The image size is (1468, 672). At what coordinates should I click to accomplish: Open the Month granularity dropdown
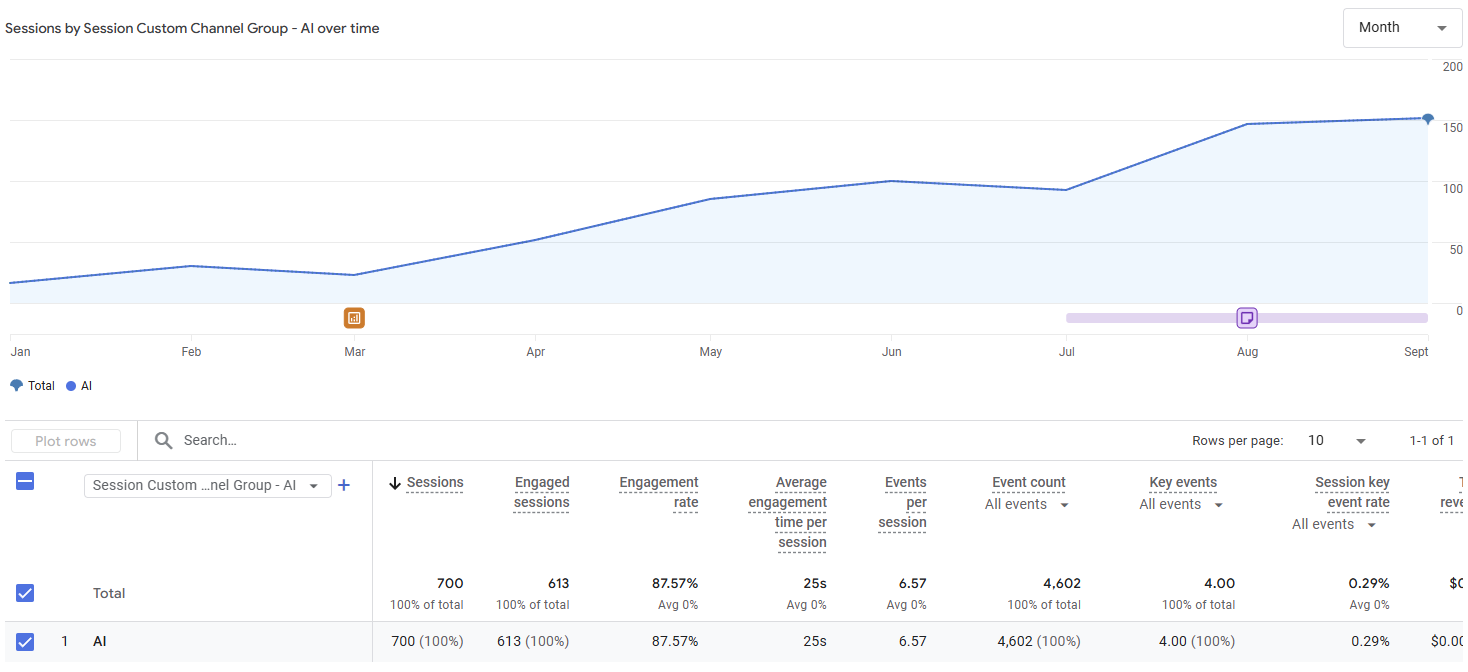click(1402, 28)
